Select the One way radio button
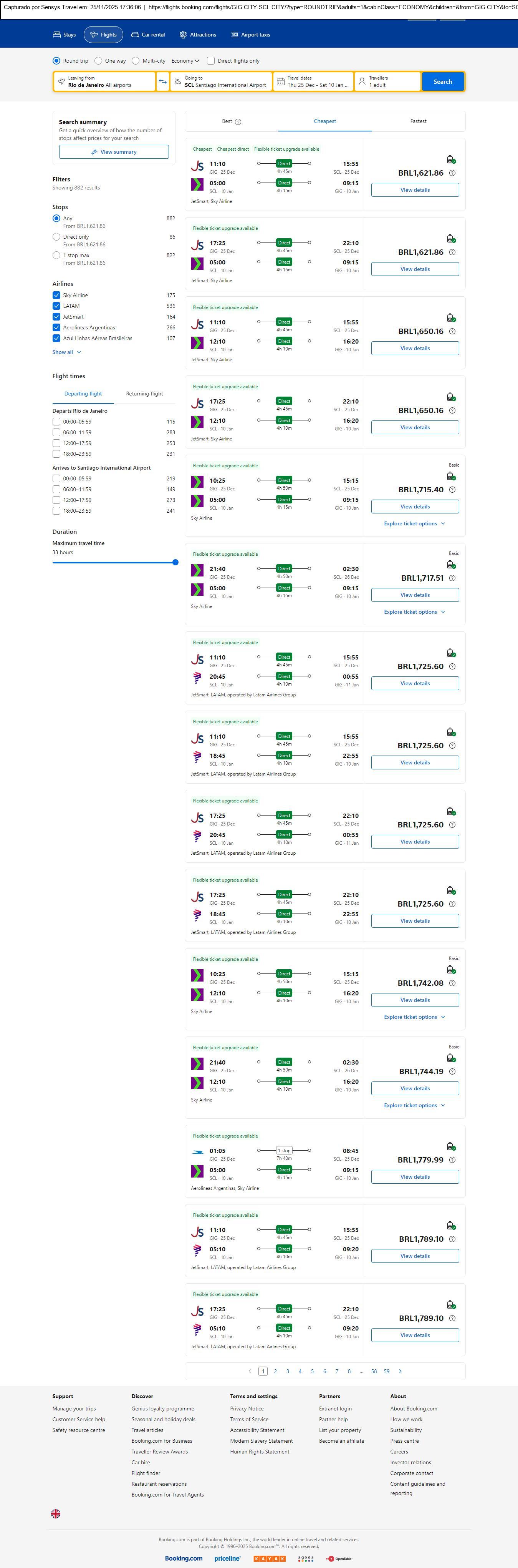 pos(98,61)
